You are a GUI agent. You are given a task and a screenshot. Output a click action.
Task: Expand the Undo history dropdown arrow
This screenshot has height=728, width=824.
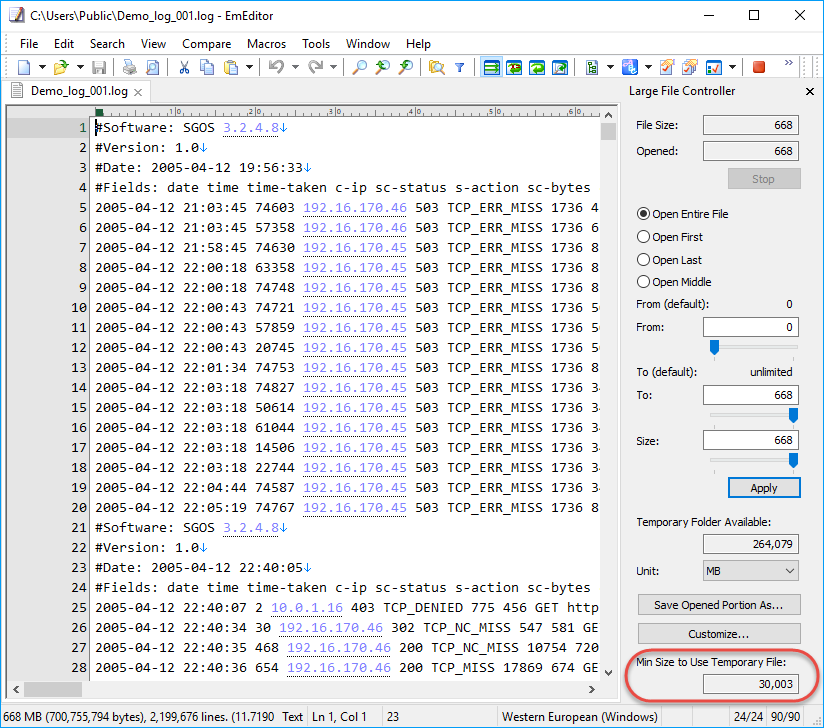[295, 67]
